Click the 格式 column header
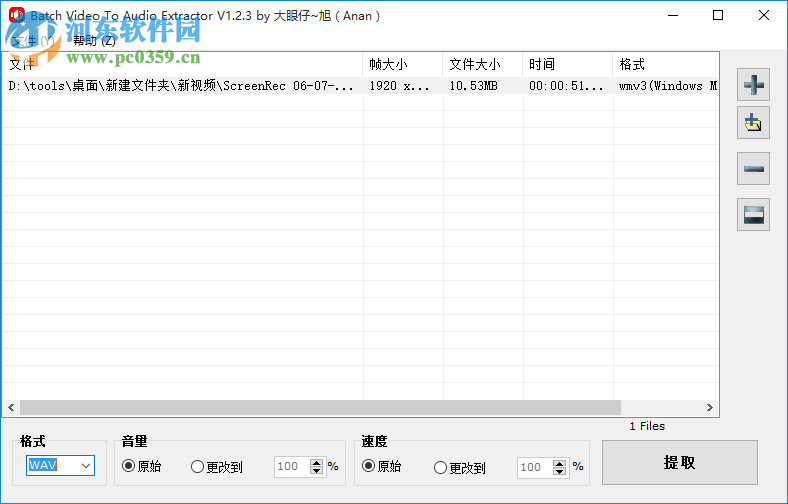788x504 pixels. pos(665,64)
